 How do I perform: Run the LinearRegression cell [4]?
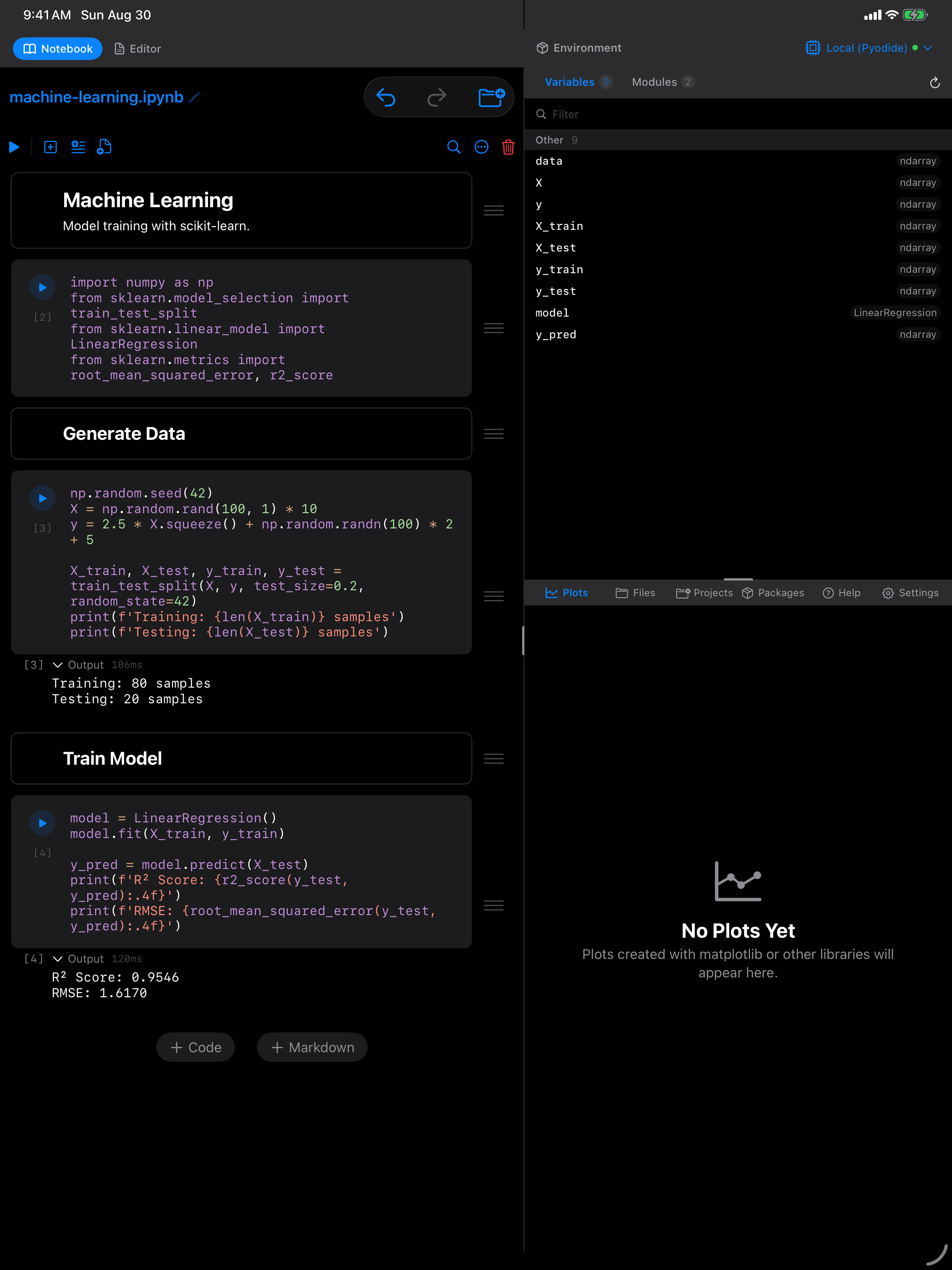(x=42, y=823)
